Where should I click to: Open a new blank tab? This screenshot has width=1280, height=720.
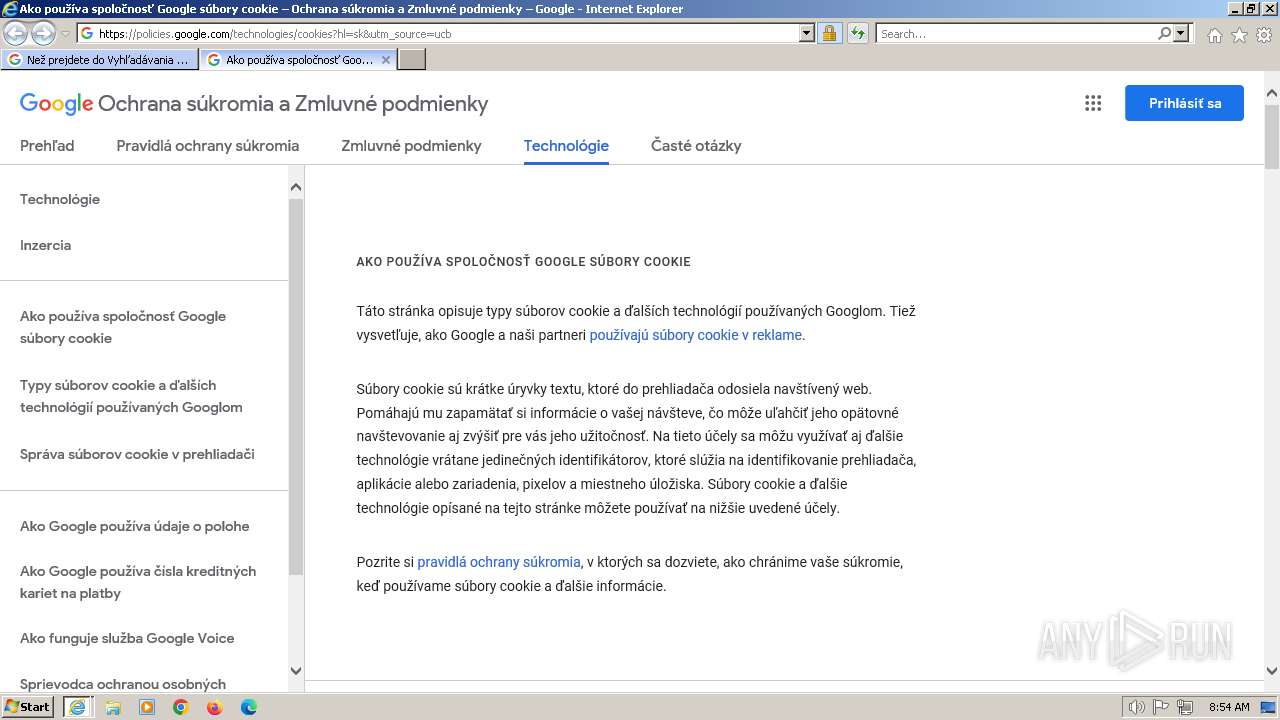pyautogui.click(x=412, y=60)
